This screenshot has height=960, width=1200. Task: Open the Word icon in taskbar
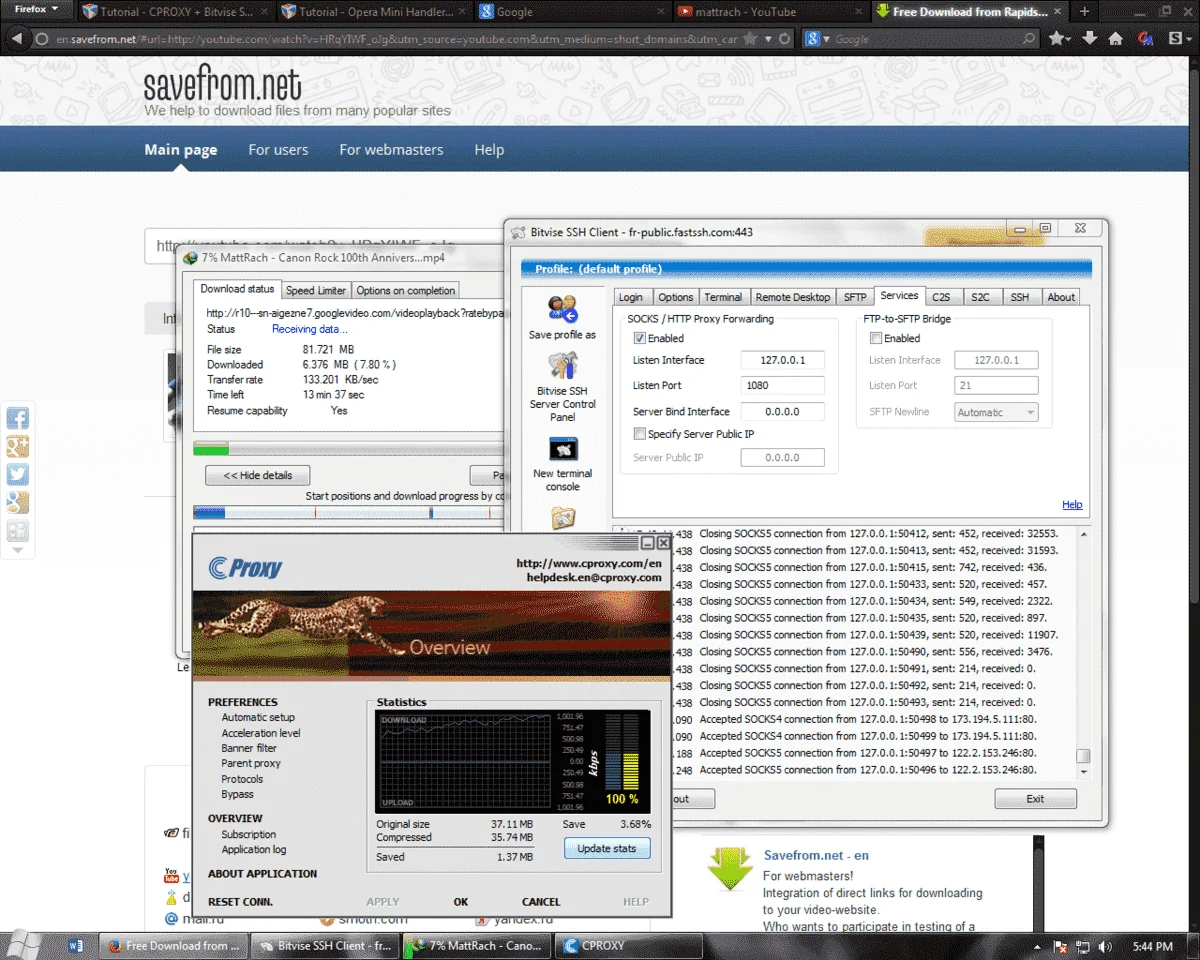pyautogui.click(x=77, y=945)
